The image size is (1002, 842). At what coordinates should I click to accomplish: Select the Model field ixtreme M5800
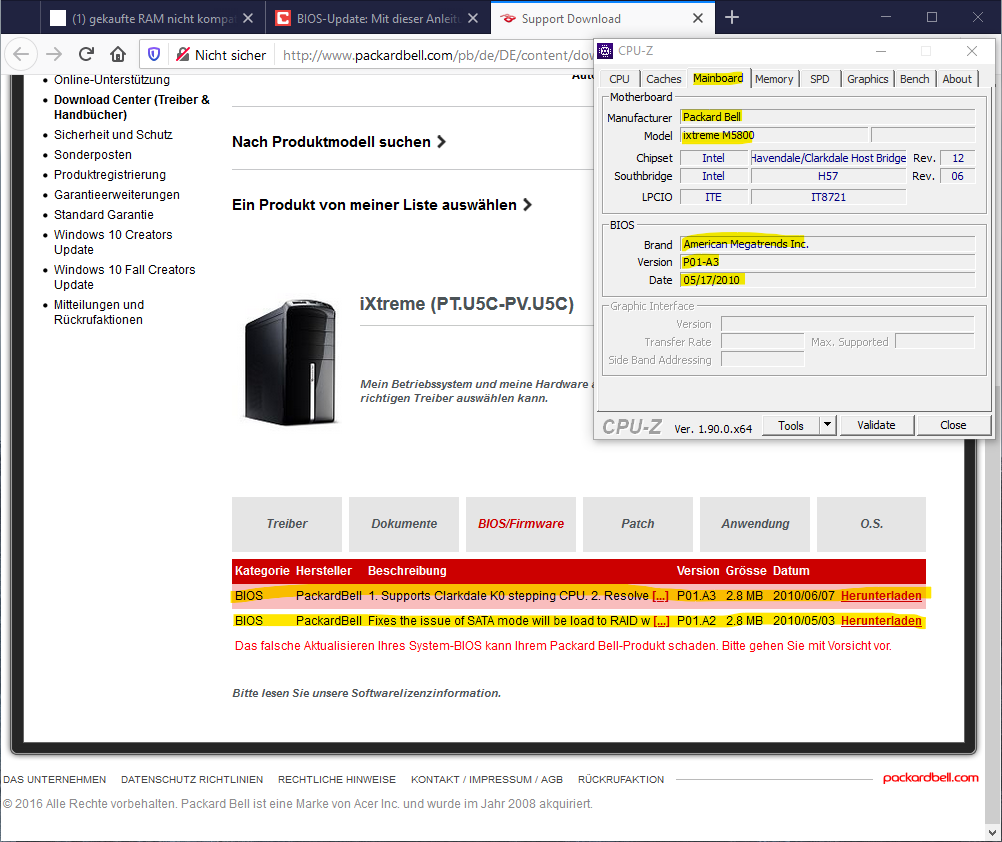pos(774,135)
